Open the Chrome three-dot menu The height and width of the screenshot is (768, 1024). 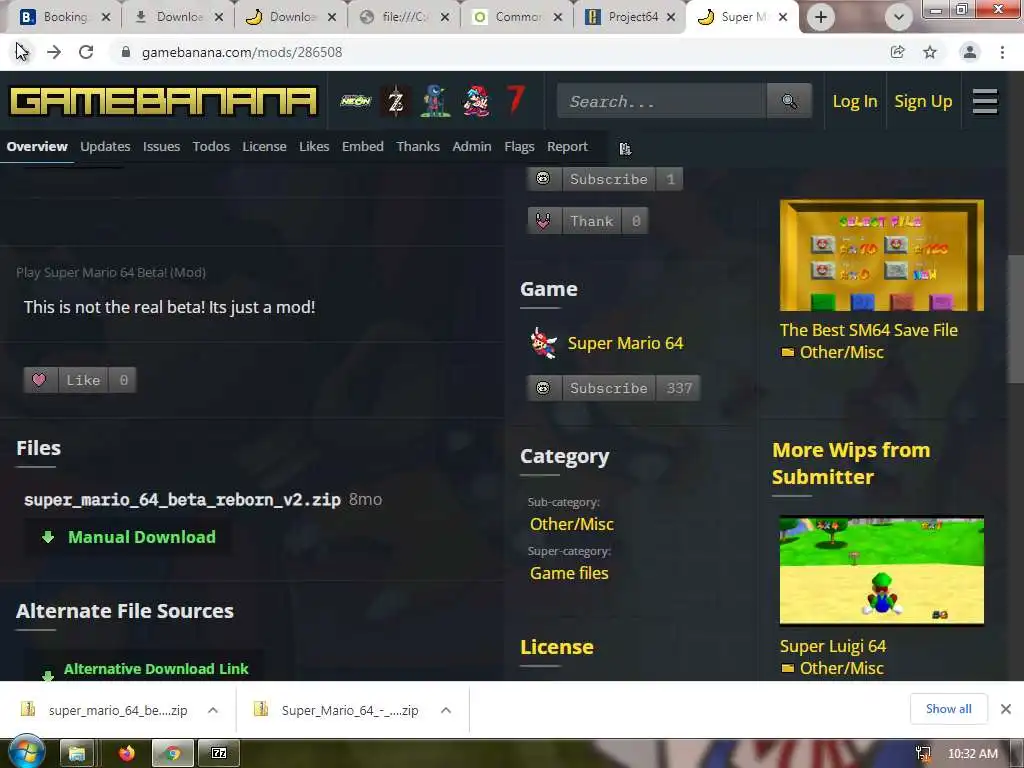tap(1002, 52)
